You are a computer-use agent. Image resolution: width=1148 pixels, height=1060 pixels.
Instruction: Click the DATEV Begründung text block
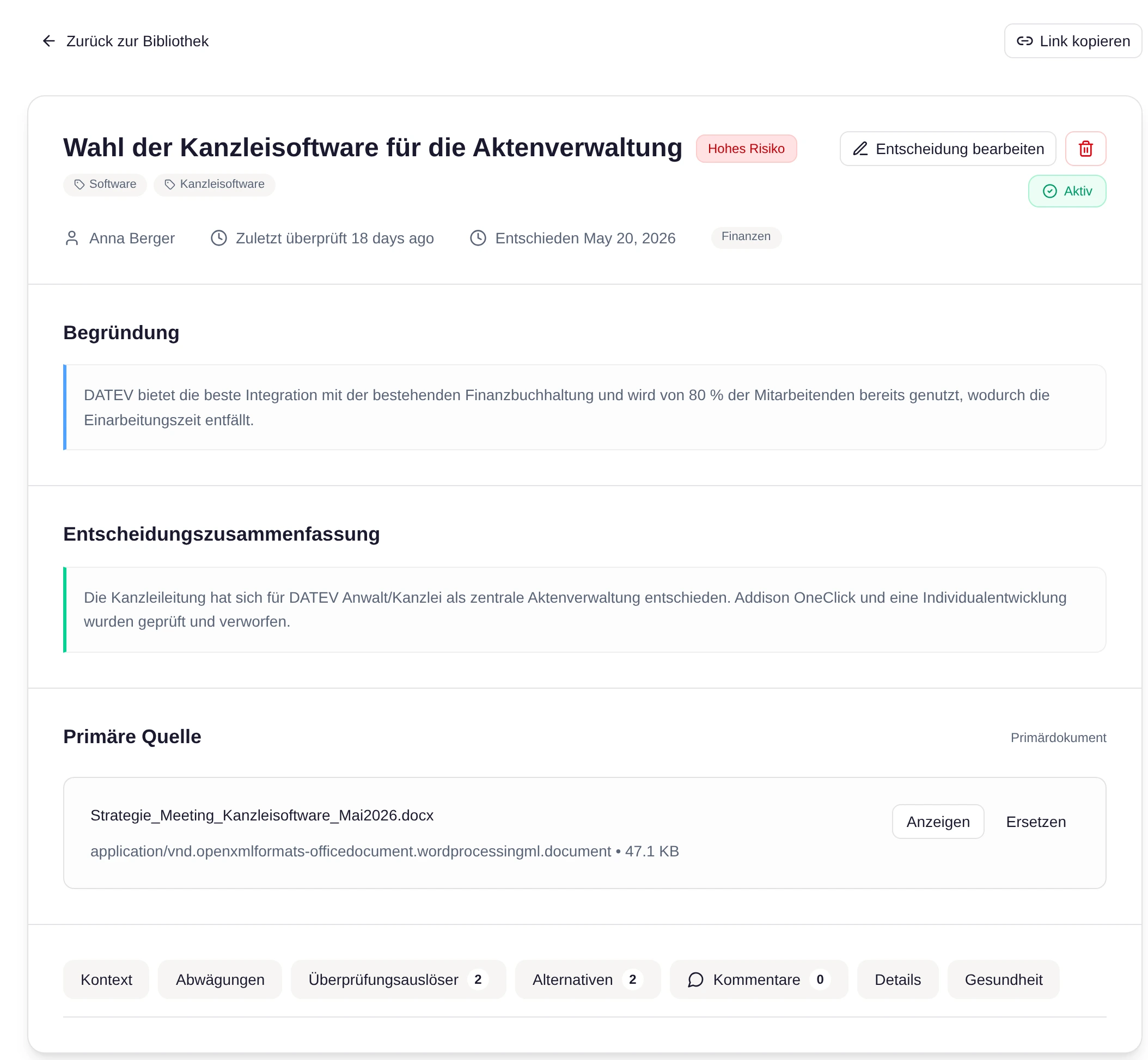click(x=584, y=407)
